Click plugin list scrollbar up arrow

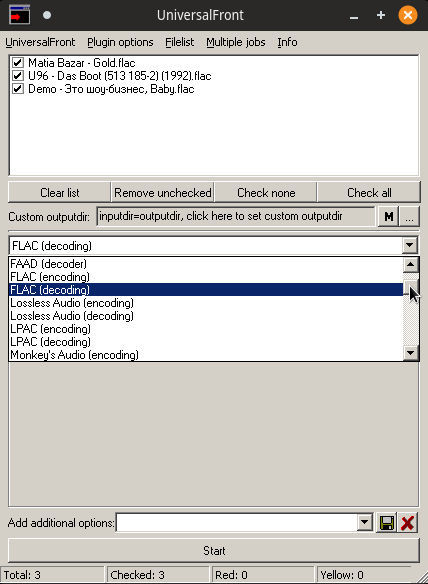(410, 264)
